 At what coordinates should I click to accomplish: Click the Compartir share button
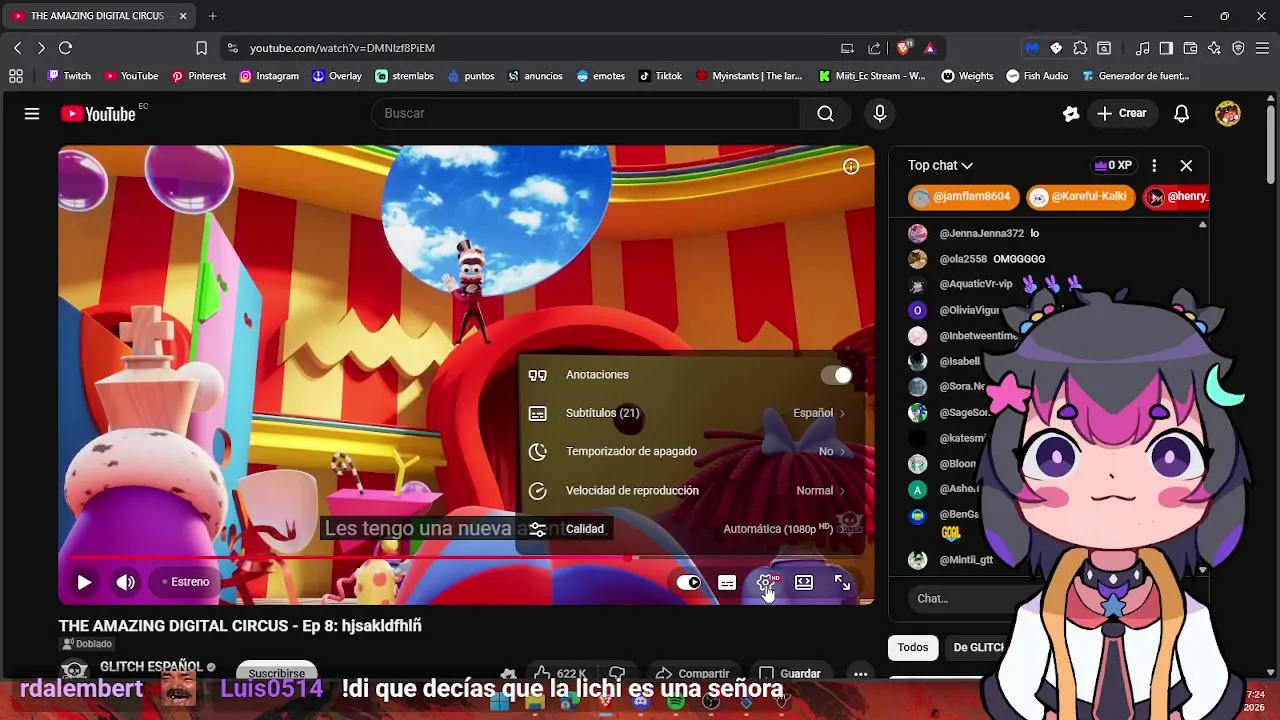coord(693,673)
